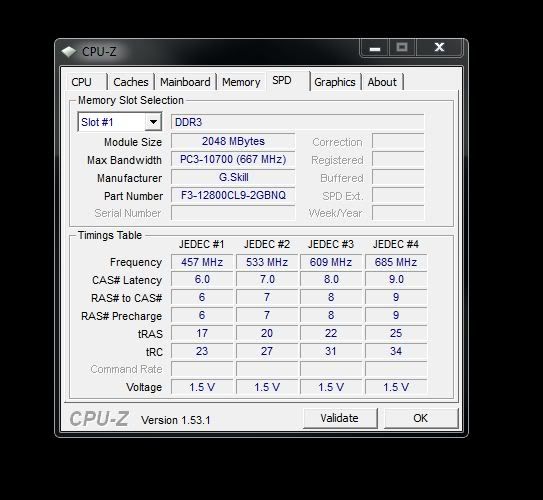Click tRC value 27

(x=267, y=351)
